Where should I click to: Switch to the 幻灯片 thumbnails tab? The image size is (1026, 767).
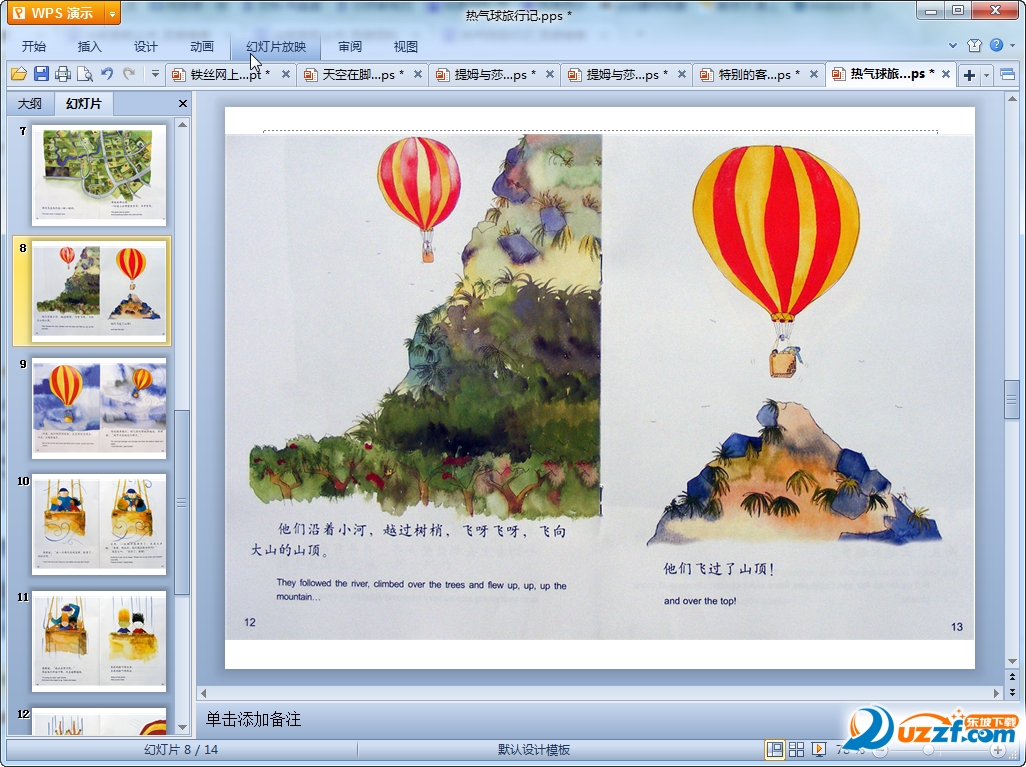coord(84,103)
